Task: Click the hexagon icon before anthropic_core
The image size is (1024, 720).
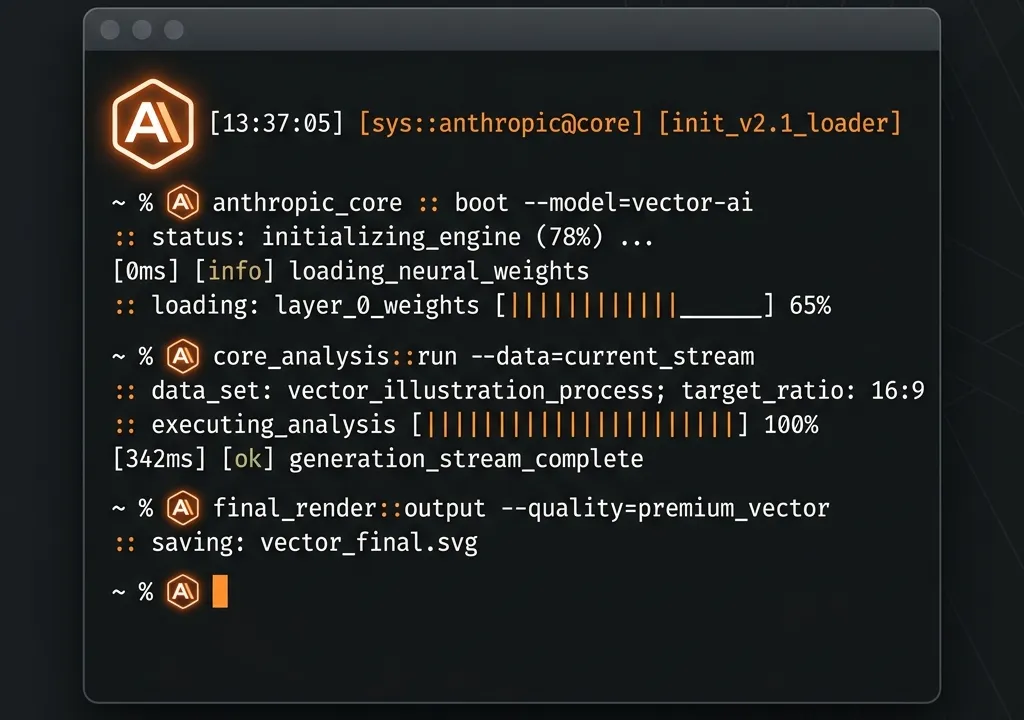Action: pos(183,203)
